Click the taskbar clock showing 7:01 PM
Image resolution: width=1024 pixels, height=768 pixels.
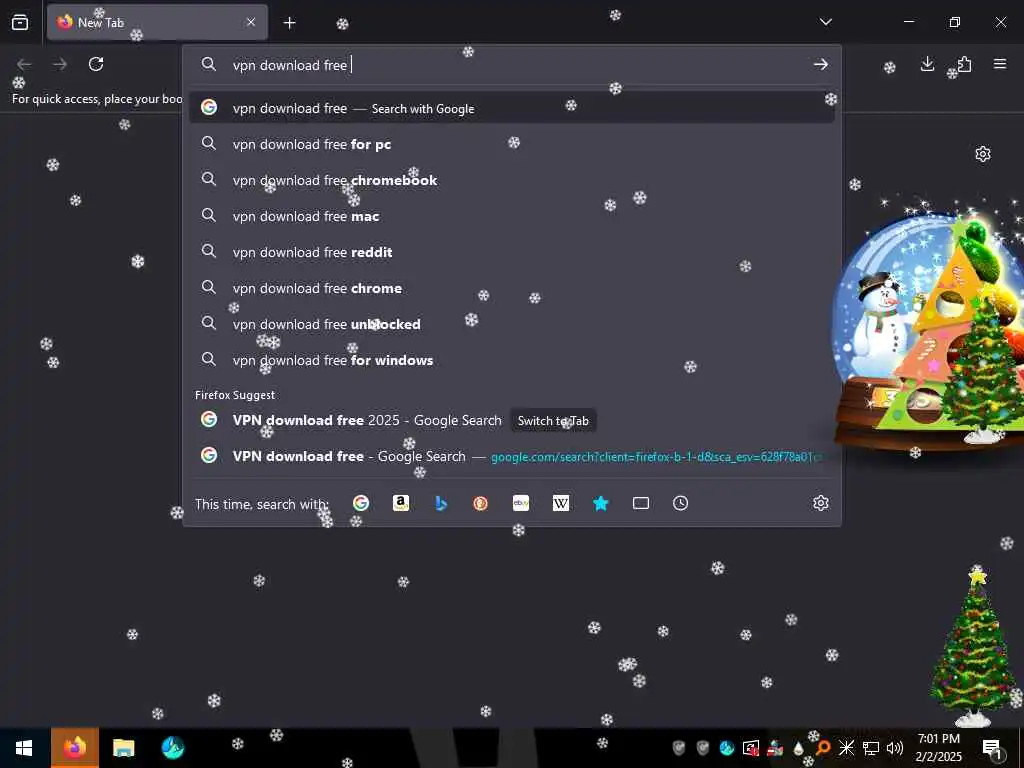(x=938, y=748)
